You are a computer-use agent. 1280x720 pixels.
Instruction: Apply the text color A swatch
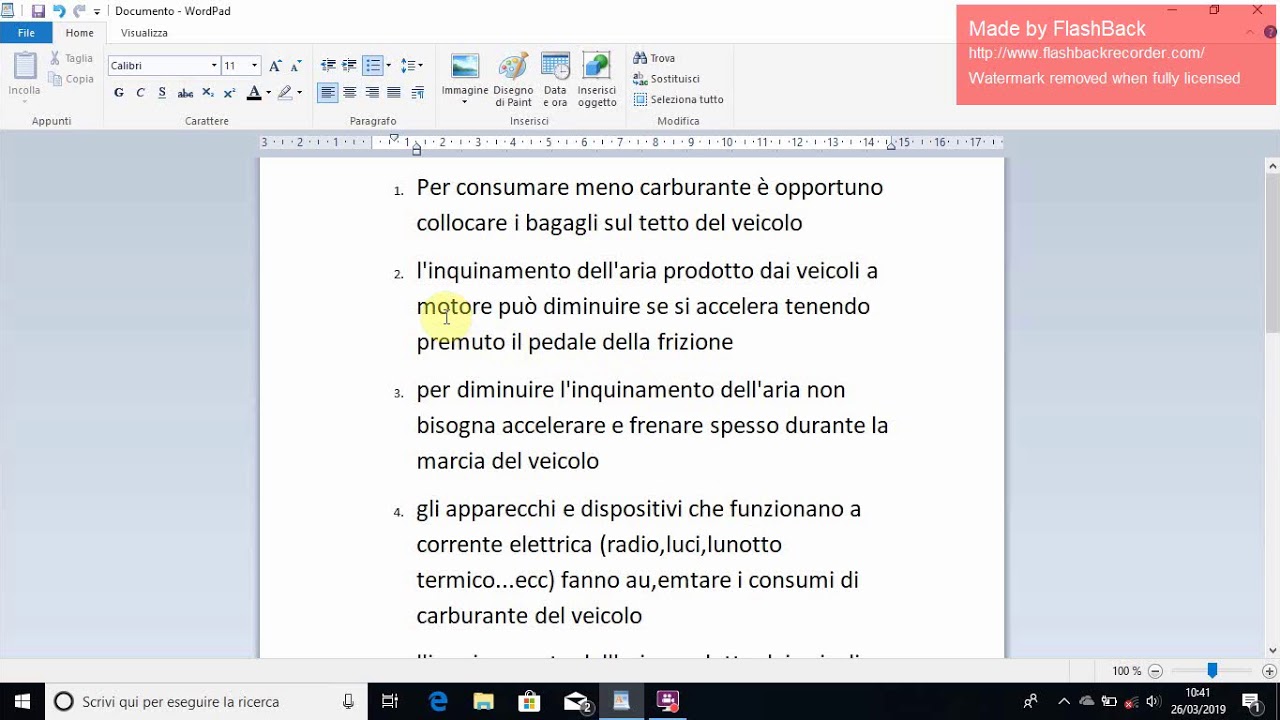(253, 93)
